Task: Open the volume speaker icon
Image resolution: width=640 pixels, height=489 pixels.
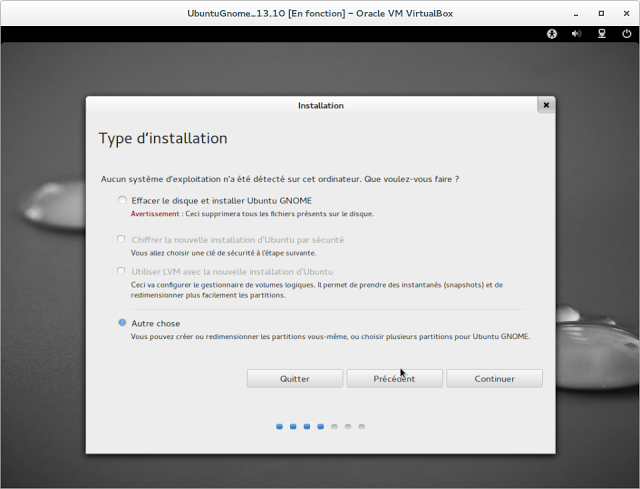Action: point(576,34)
